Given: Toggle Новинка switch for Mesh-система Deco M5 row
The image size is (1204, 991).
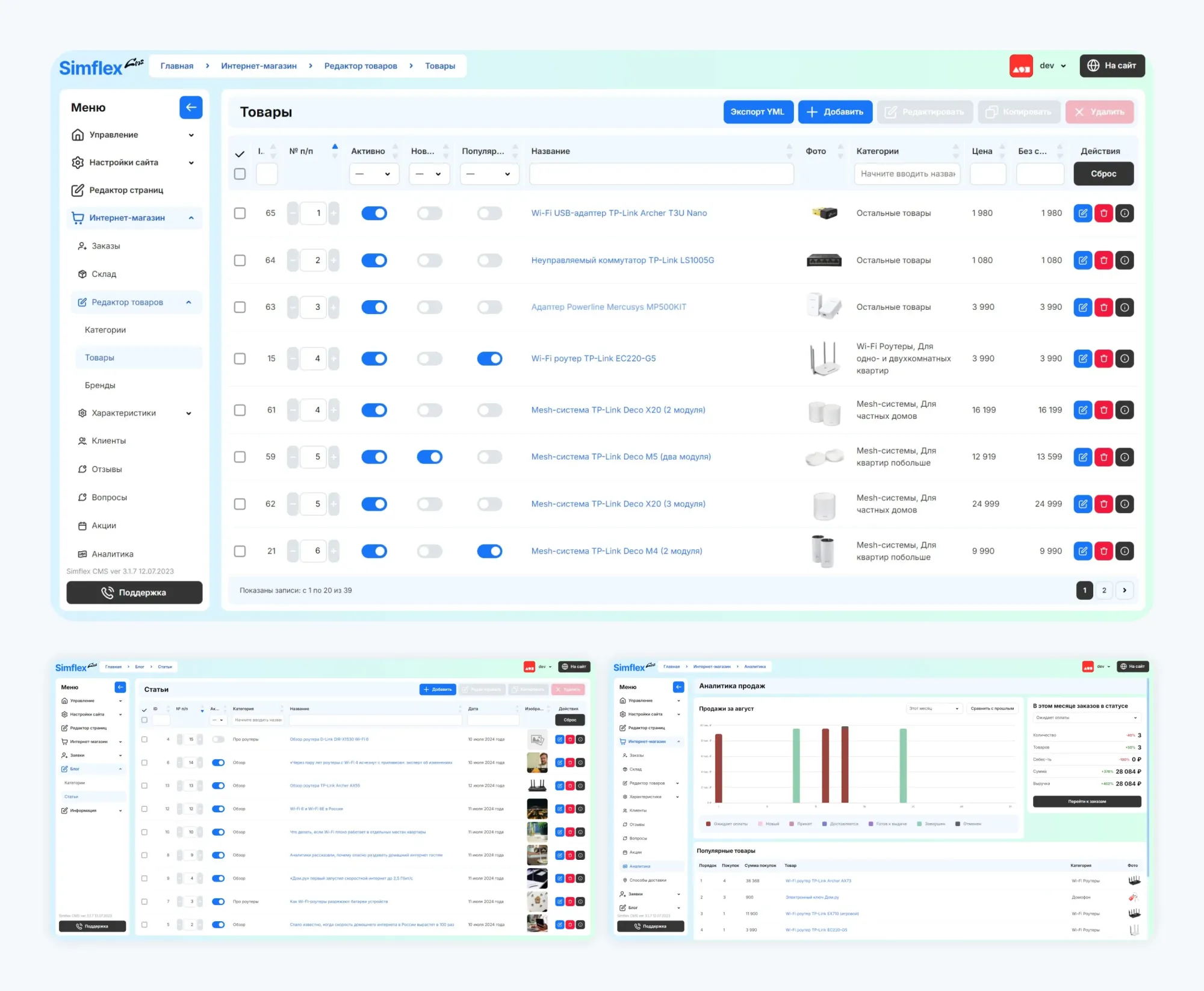Looking at the screenshot, I should click(x=429, y=457).
